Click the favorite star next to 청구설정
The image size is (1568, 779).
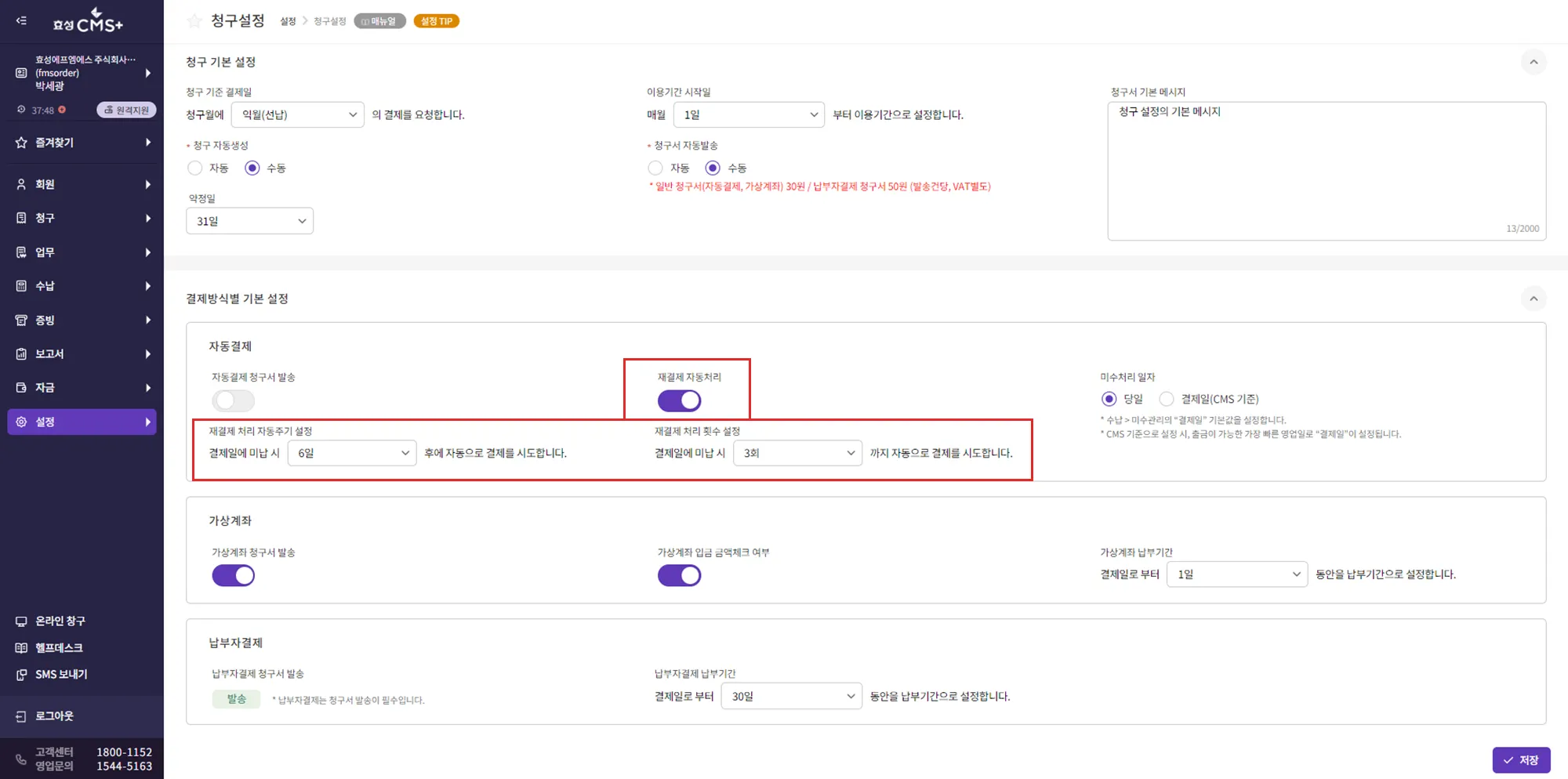point(194,21)
